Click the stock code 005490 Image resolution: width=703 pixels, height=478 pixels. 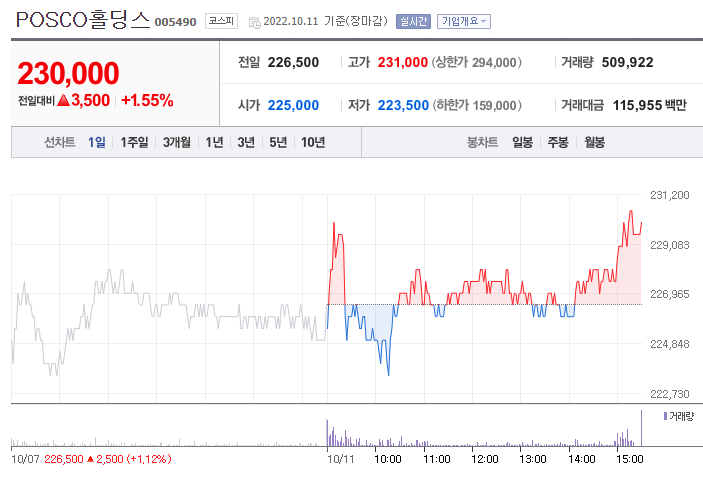175,22
